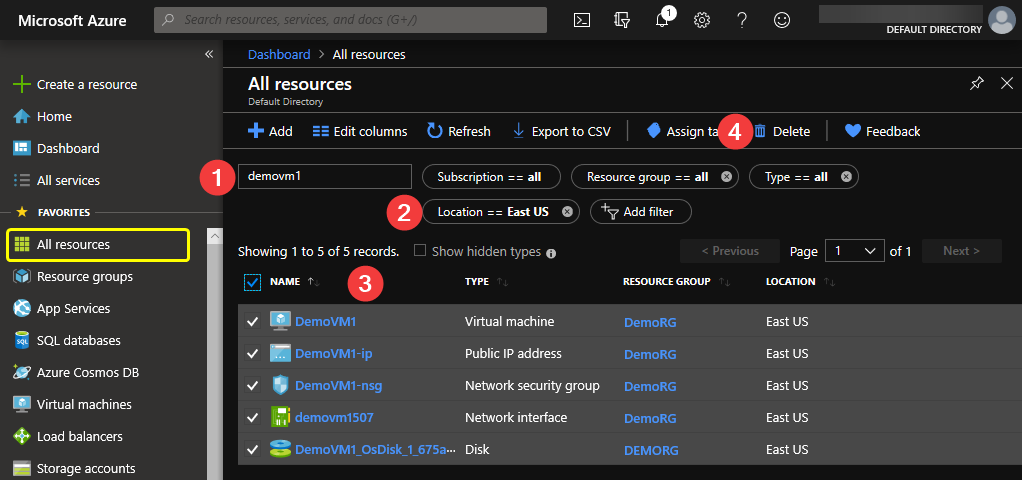Click the DemoVM1_OsDisk disk icon

point(280,449)
